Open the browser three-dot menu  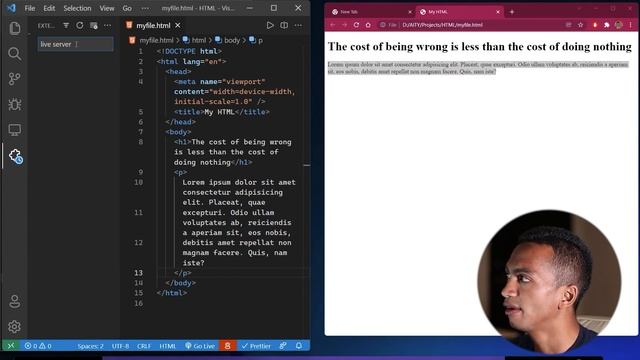(x=631, y=25)
